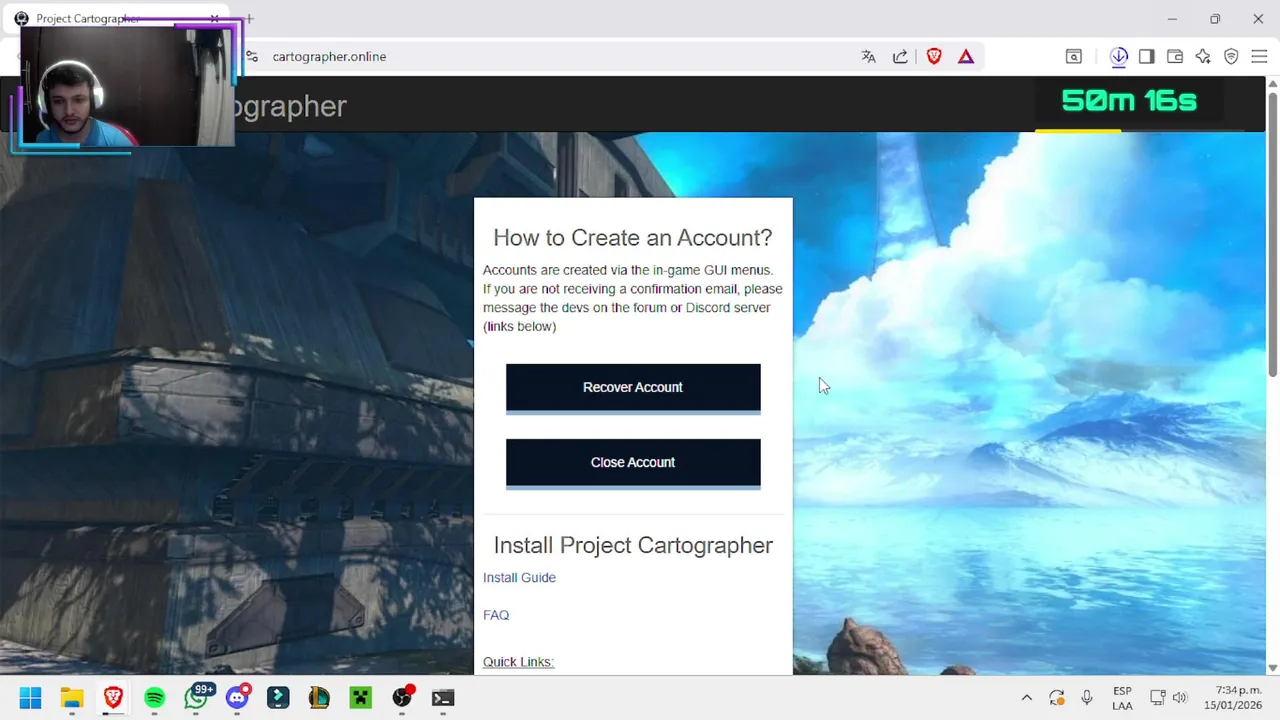
Task: Open the downloads icon in browser toolbar
Action: (x=1119, y=57)
